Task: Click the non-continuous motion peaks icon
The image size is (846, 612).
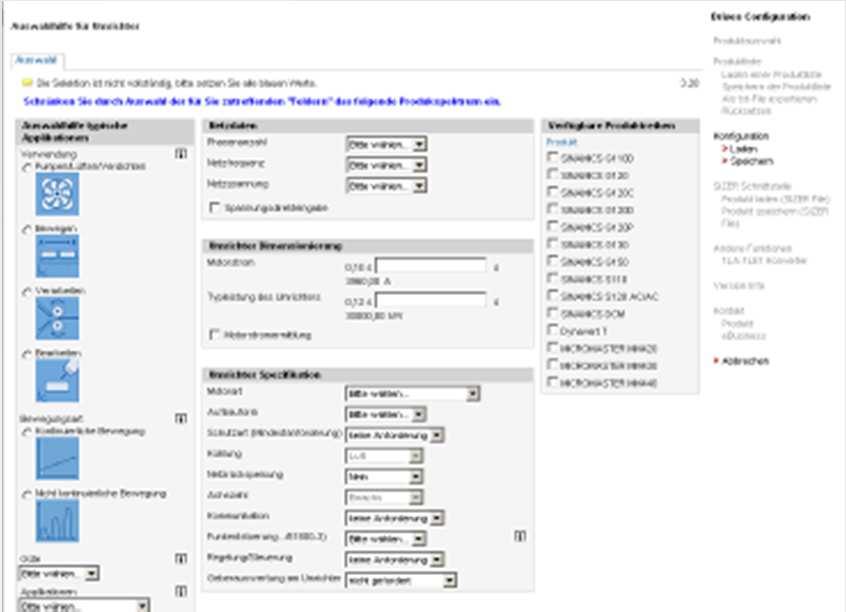Action: (57, 521)
